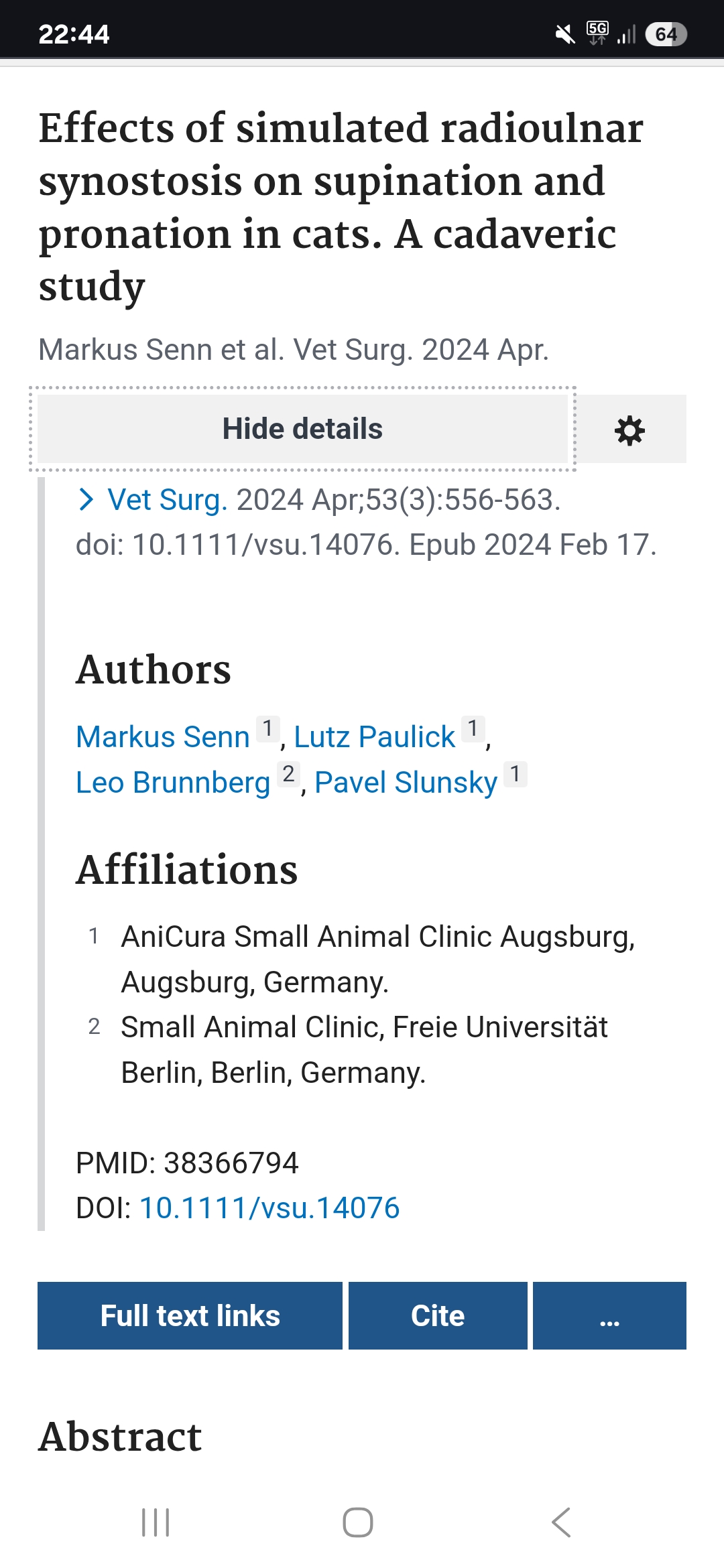Image resolution: width=724 pixels, height=1568 pixels.
Task: Tap the muted sound status icon
Action: point(565,34)
